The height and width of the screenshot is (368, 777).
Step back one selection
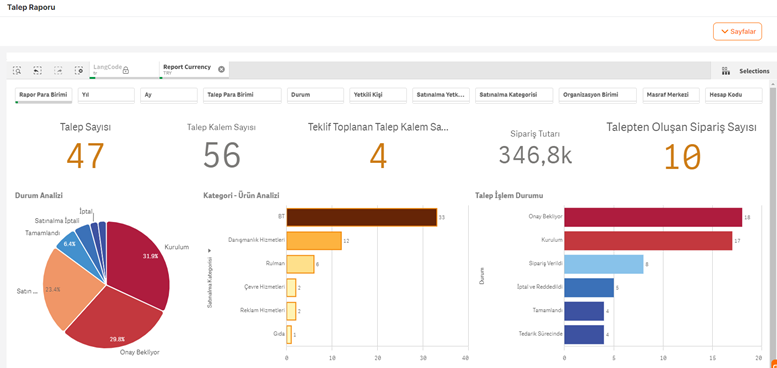[37, 70]
